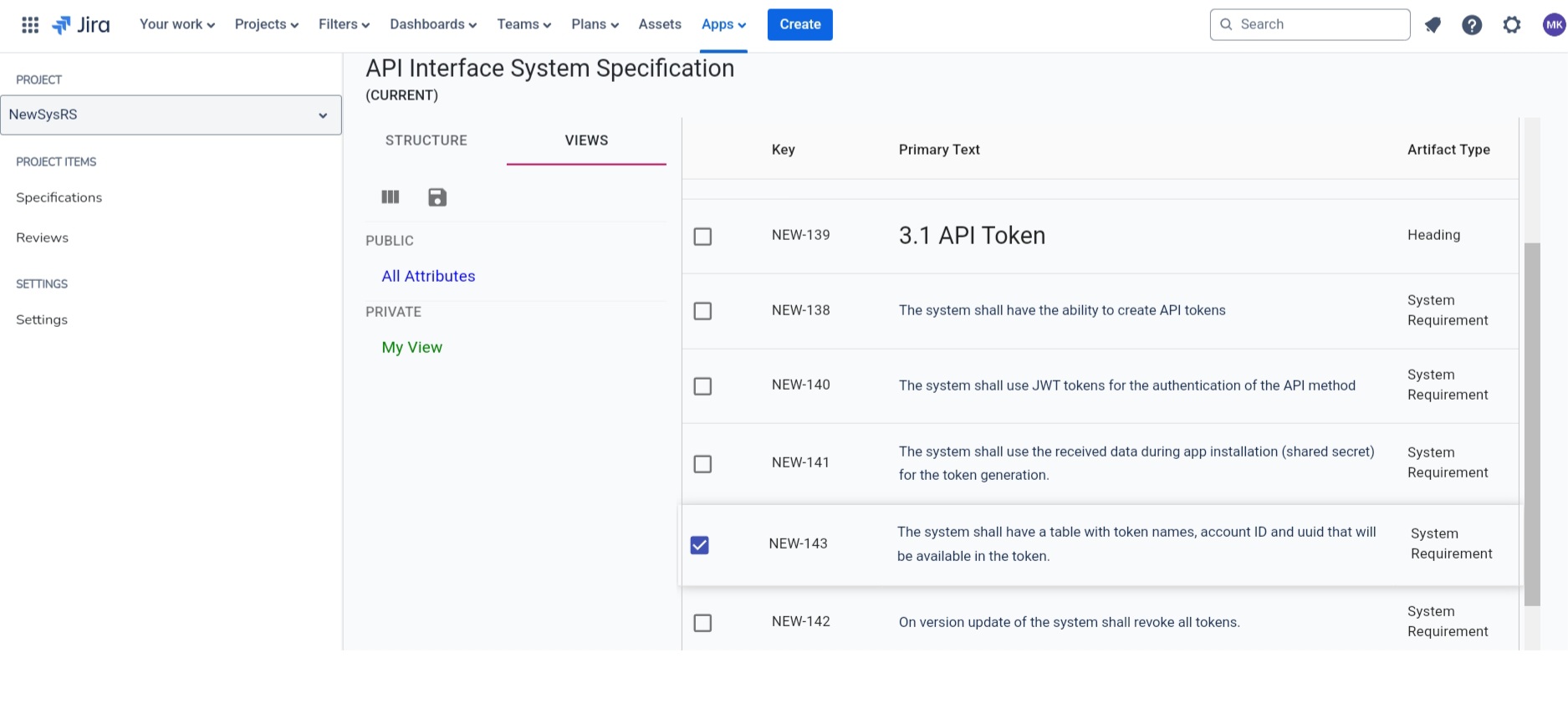1568x714 pixels.
Task: Click the Artifact Type column header
Action: (x=1448, y=150)
